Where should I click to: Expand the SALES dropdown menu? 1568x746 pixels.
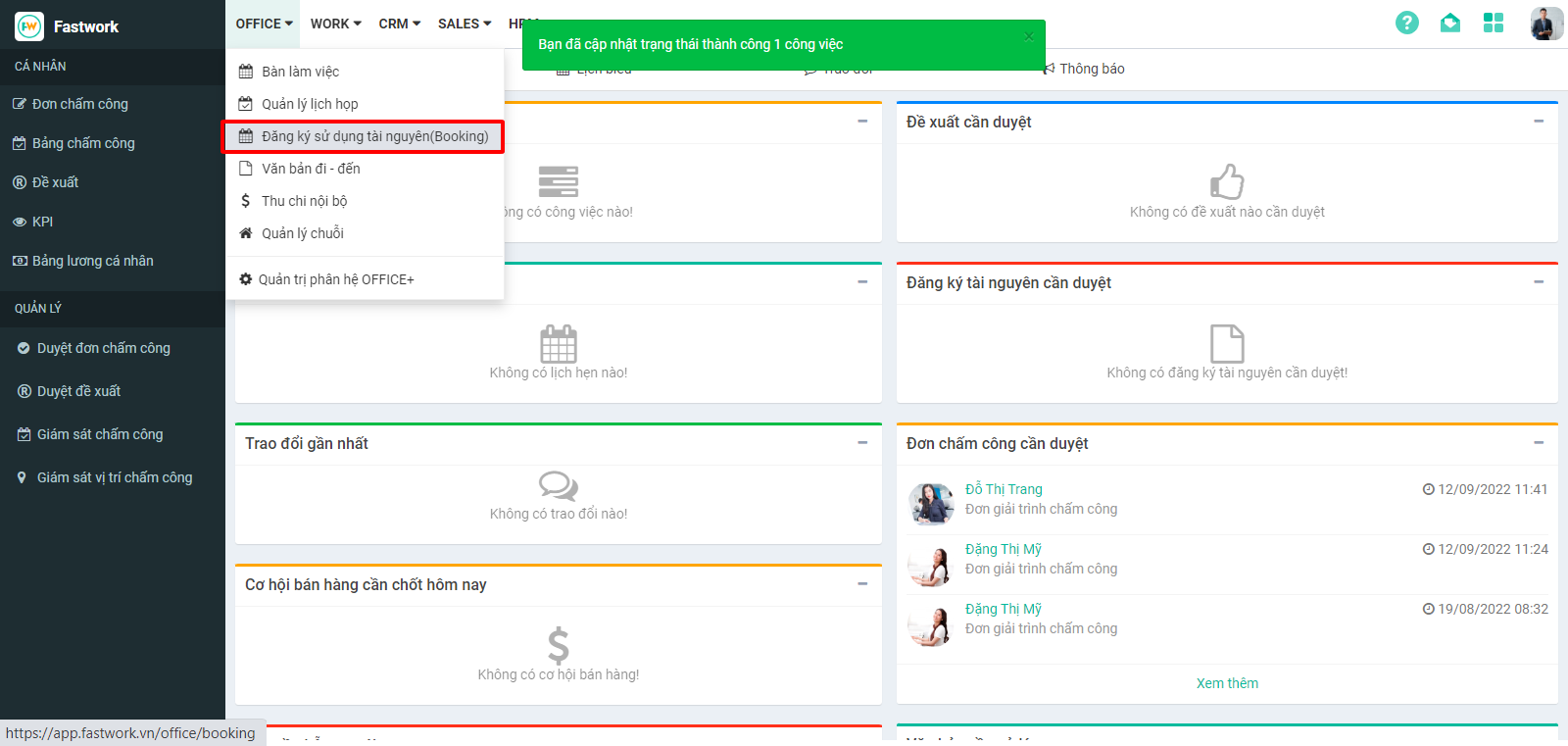click(464, 24)
